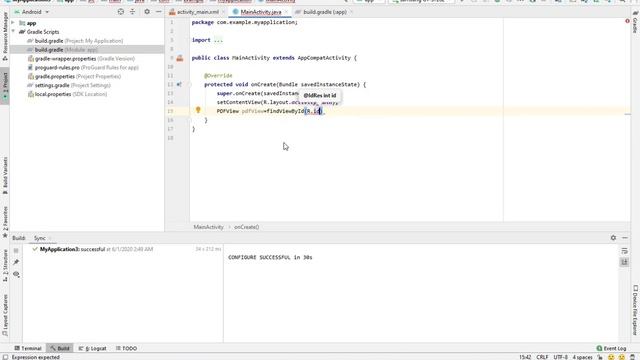Image resolution: width=640 pixels, height=360 pixels.
Task: Open Project panel settings gear
Action: (x=147, y=12)
